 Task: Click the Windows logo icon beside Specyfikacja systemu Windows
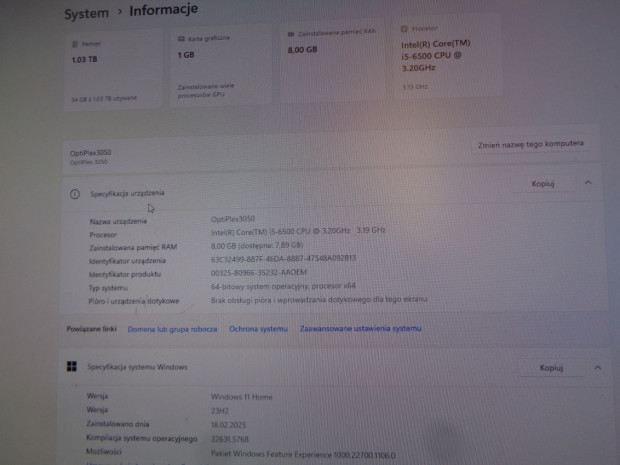72,366
